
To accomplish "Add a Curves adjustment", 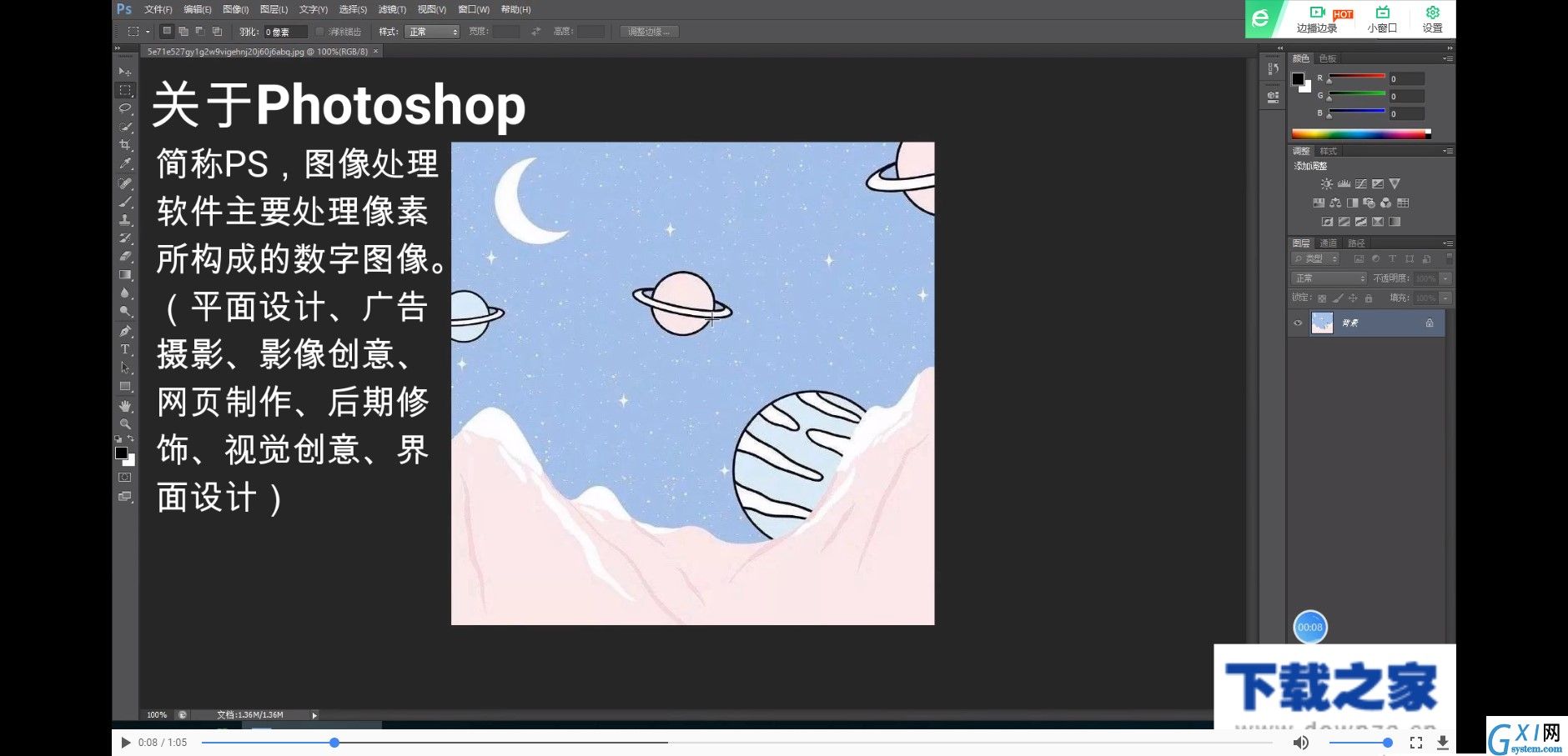I will [1360, 184].
